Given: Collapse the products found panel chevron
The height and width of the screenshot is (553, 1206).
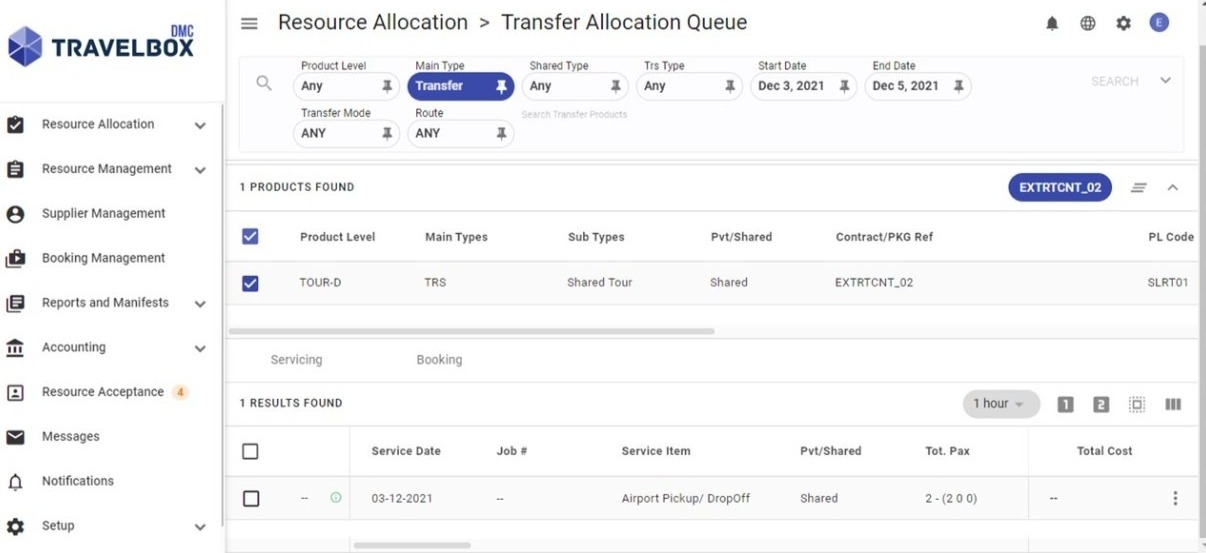Looking at the screenshot, I should coord(1173,188).
